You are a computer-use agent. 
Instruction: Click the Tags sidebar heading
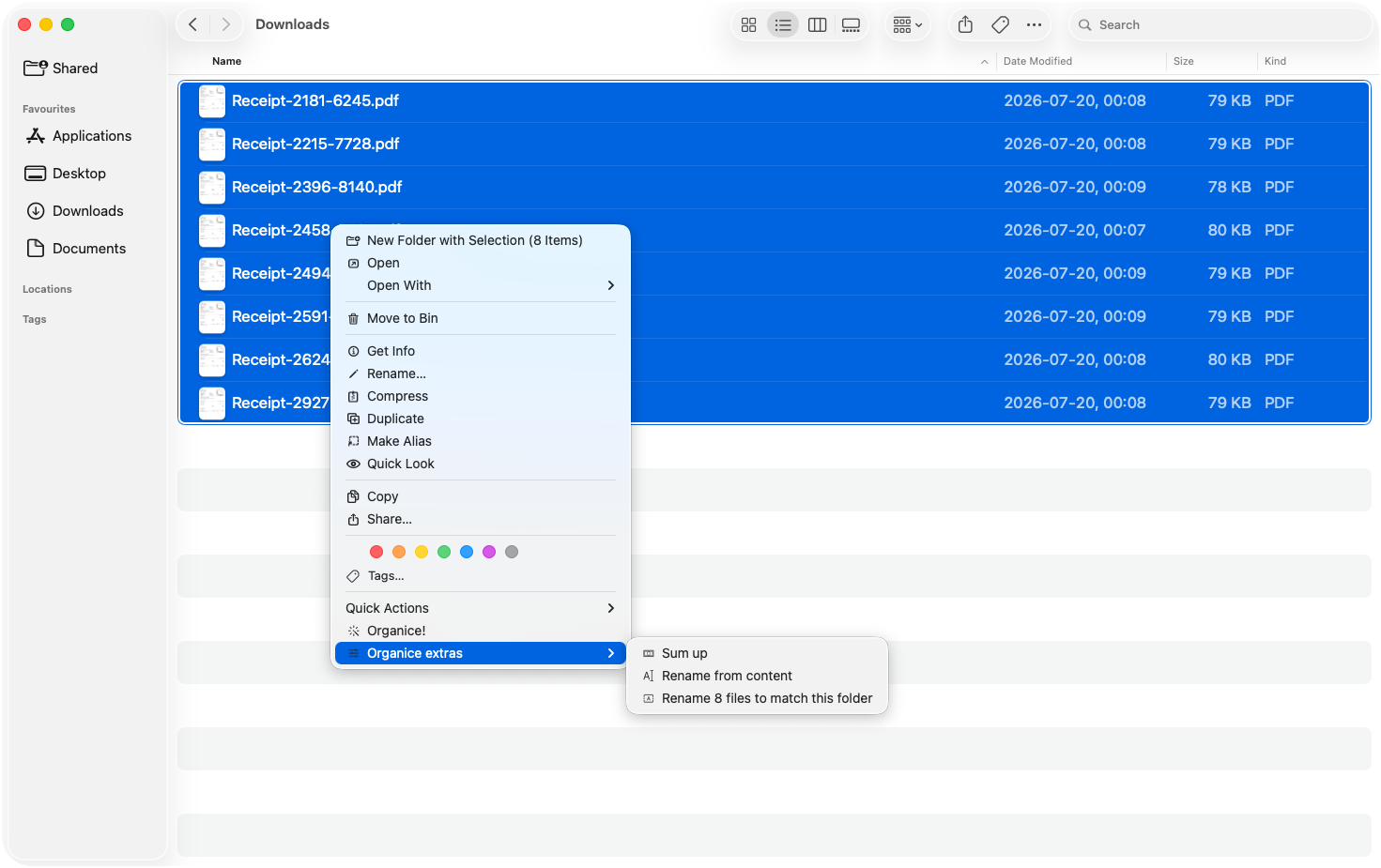pos(35,319)
